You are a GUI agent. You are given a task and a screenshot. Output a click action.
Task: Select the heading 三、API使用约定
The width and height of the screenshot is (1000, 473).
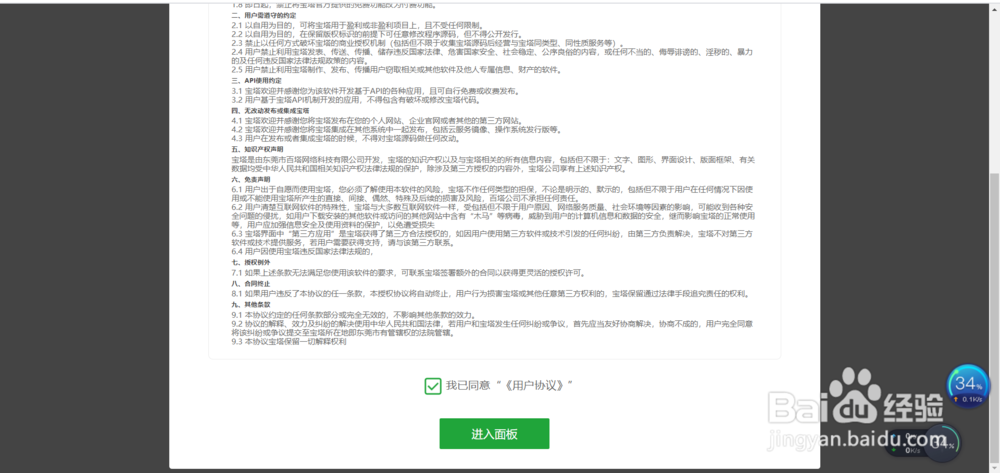click(x=255, y=81)
